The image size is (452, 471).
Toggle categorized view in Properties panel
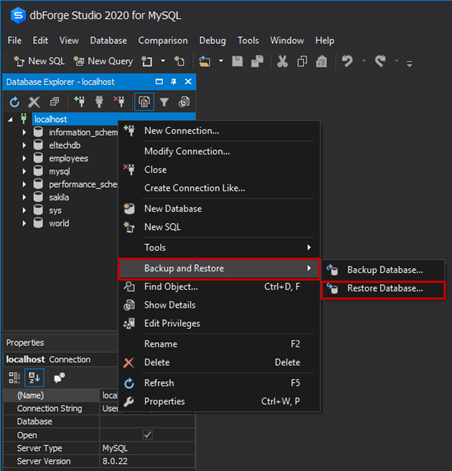[14, 378]
